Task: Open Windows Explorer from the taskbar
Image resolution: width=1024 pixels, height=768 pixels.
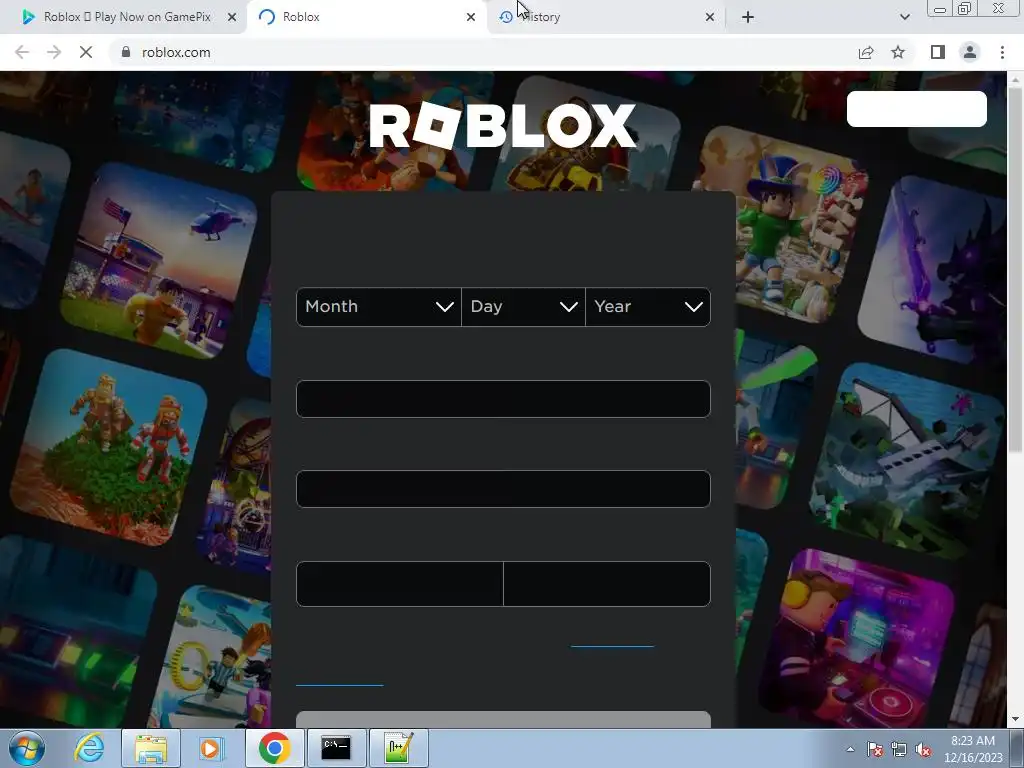Action: 151,748
